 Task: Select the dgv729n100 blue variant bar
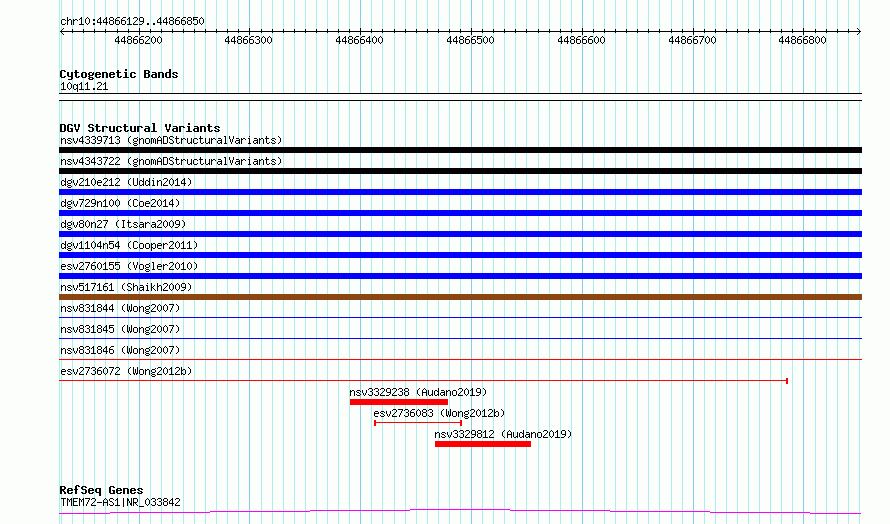pyautogui.click(x=460, y=213)
